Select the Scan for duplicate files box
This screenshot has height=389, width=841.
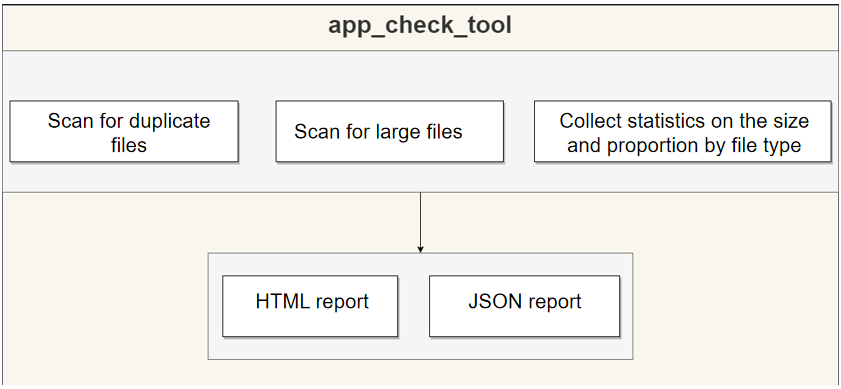click(124, 131)
